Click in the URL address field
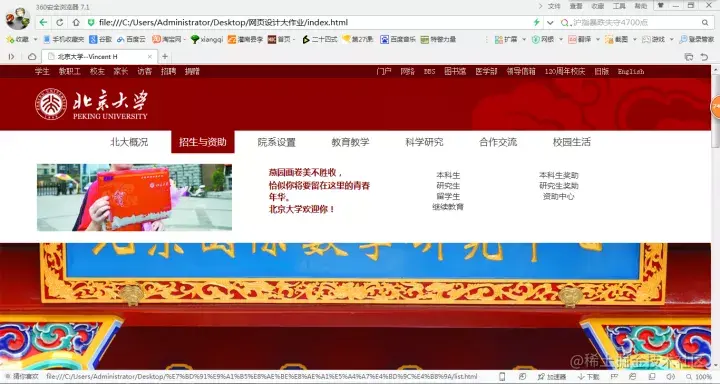This screenshot has width=720, height=384. click(312, 22)
